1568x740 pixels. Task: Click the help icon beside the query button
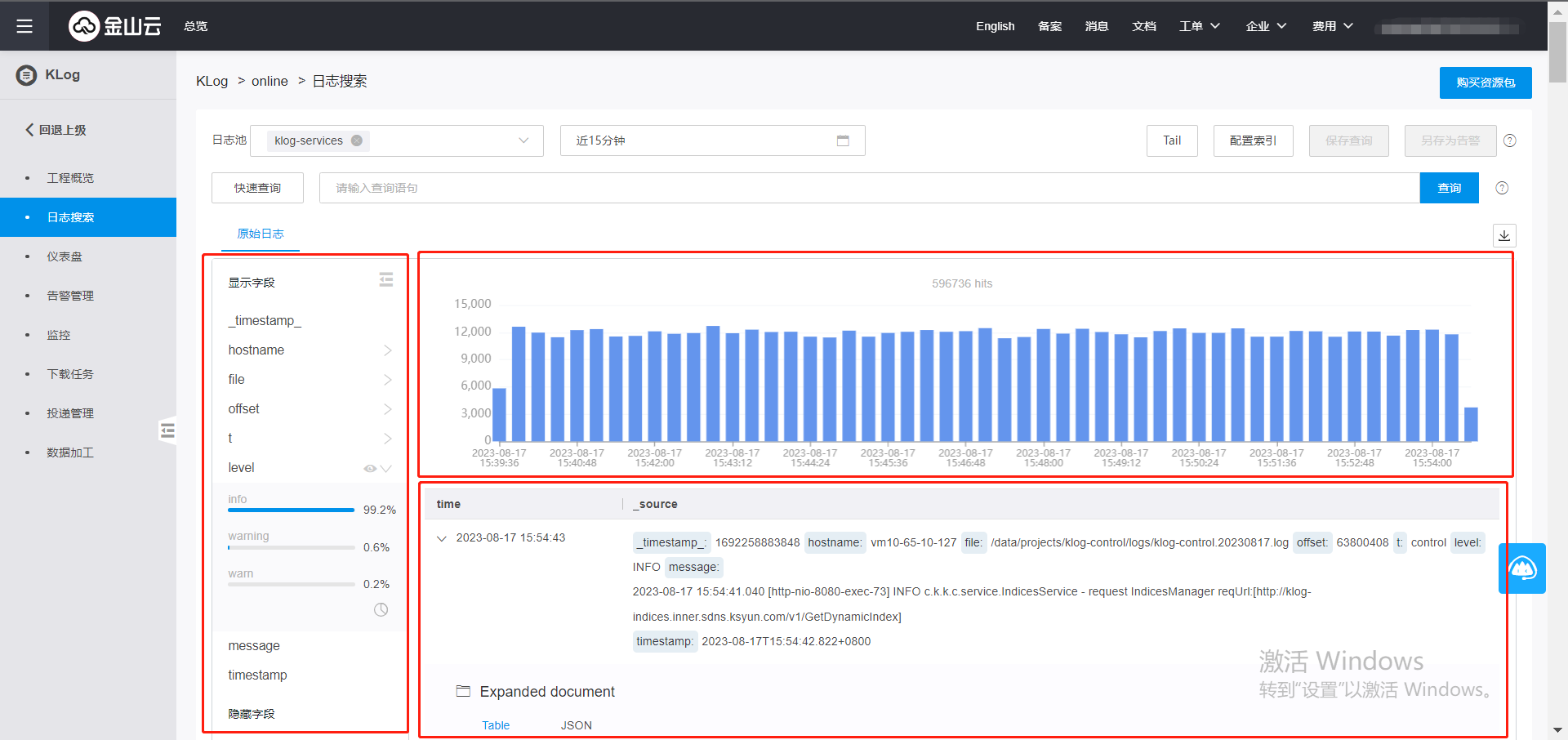1502,188
